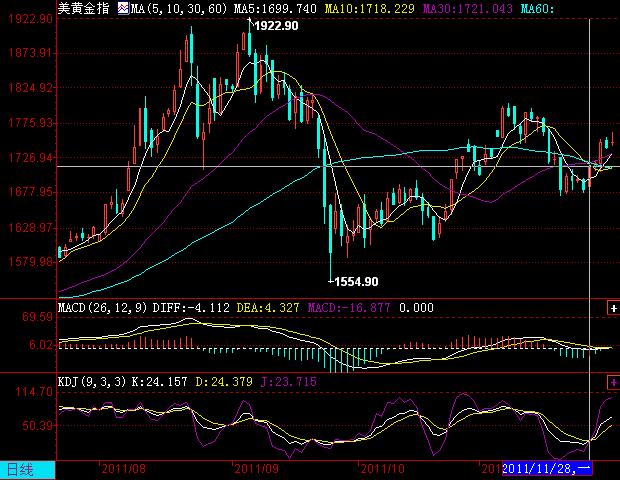This screenshot has width=620, height=480.
Task: Click the MA10:1718.229 value
Action: [370, 8]
